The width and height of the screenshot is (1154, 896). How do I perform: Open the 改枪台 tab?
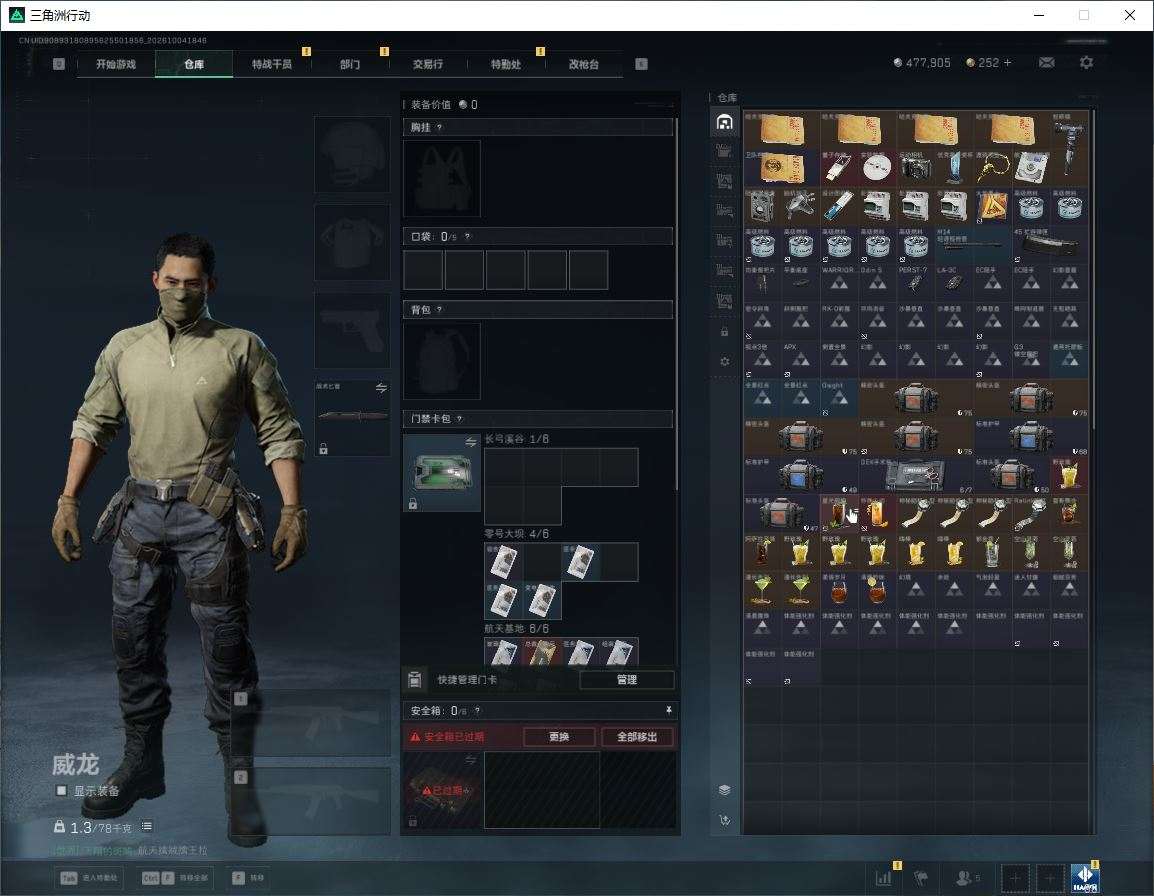584,64
